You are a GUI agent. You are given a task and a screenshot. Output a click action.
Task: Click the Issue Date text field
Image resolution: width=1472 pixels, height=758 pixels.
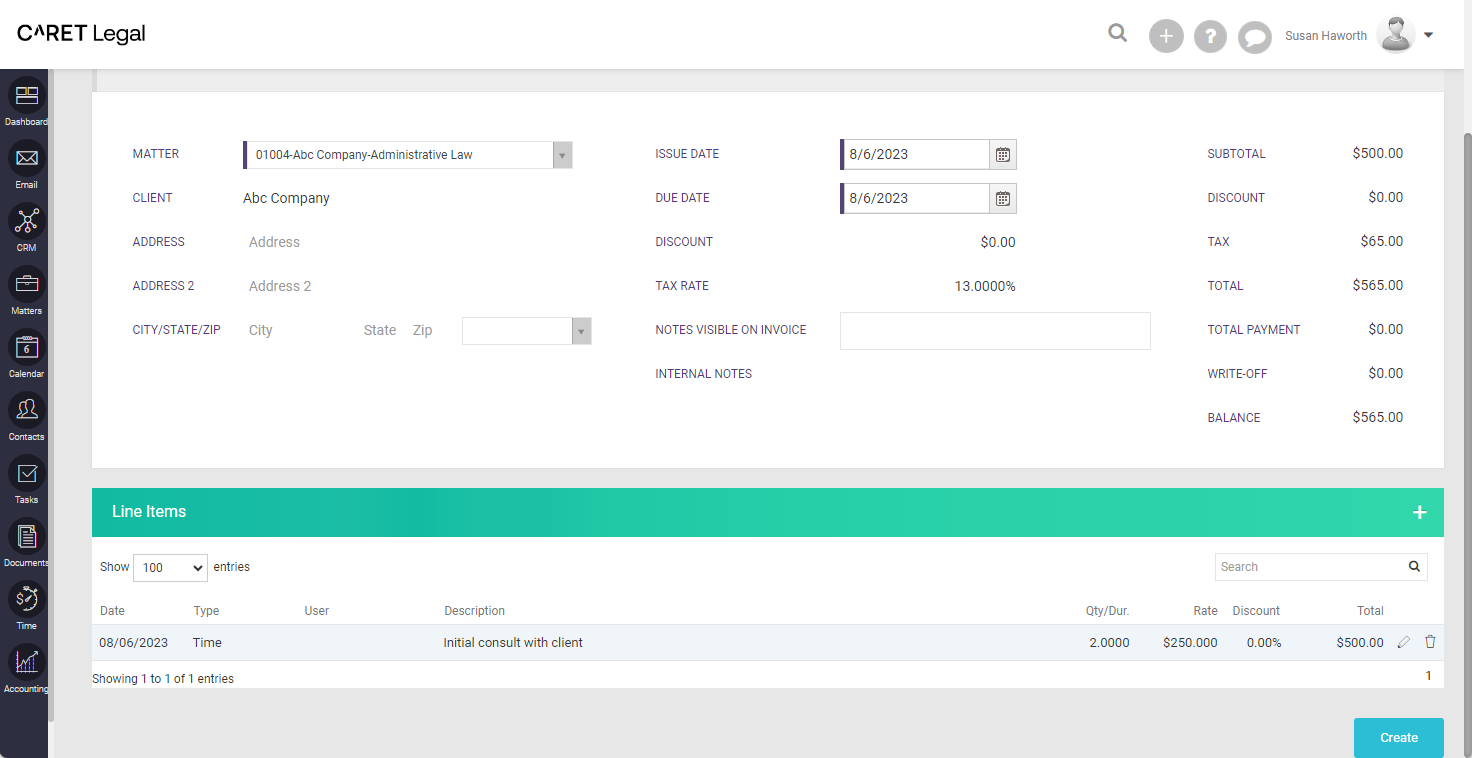point(916,155)
